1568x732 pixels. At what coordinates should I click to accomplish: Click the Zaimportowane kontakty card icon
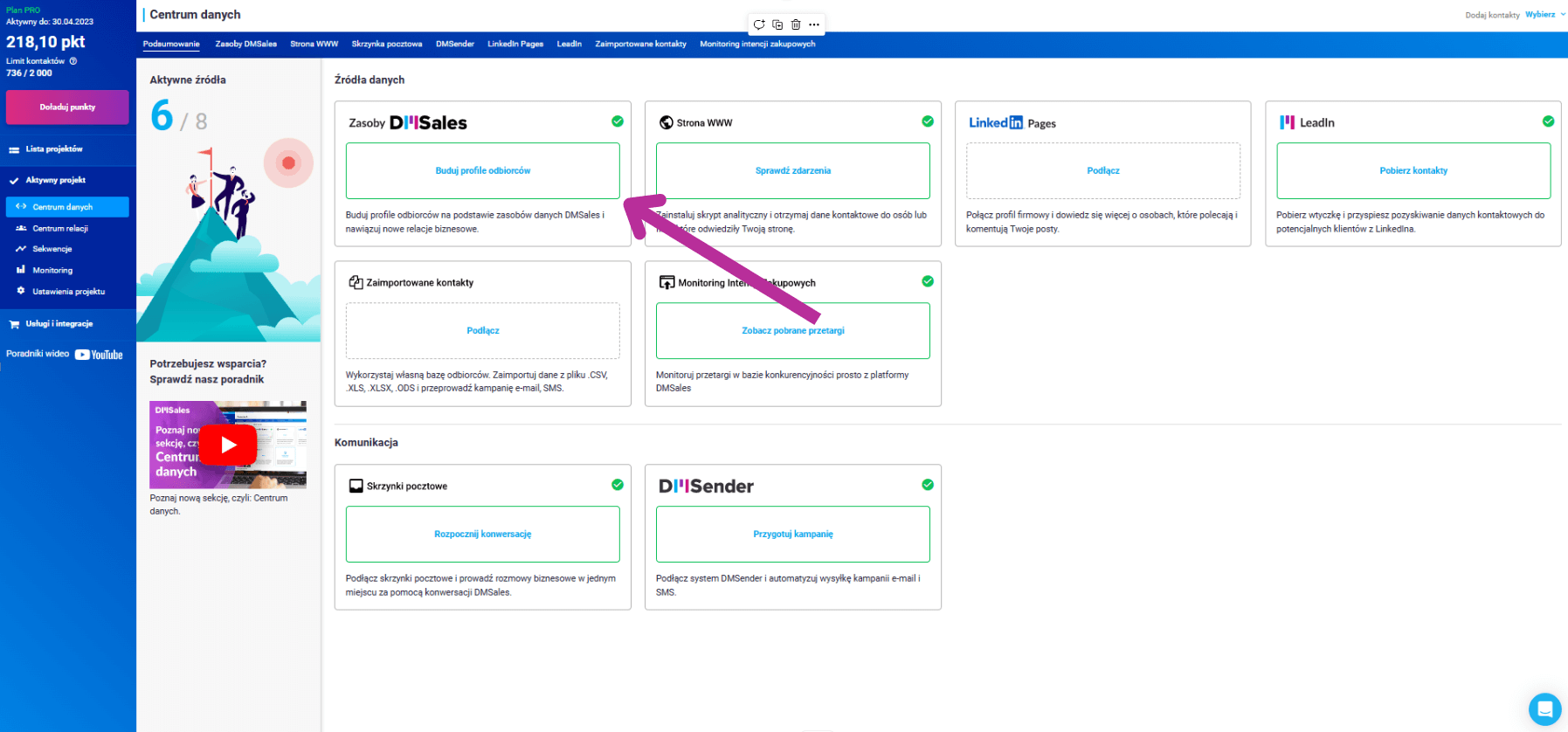coord(356,282)
